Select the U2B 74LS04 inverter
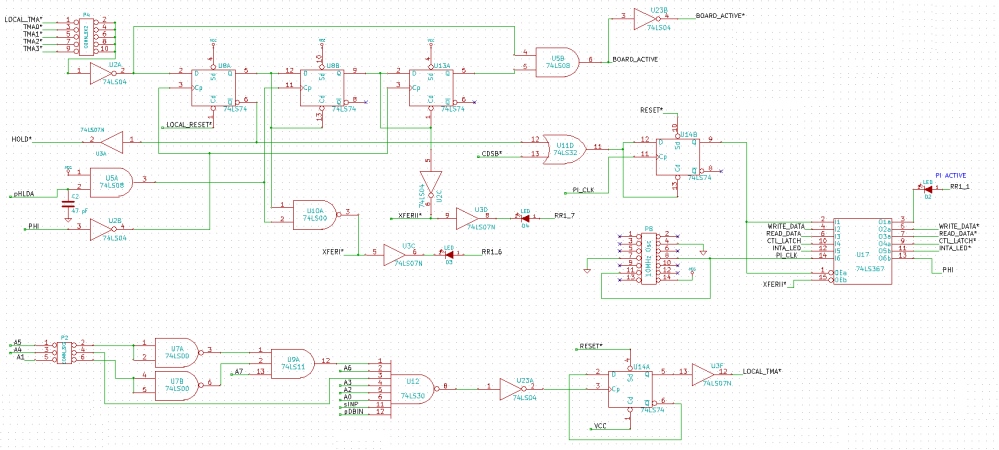The width and height of the screenshot is (999, 450). click(104, 228)
